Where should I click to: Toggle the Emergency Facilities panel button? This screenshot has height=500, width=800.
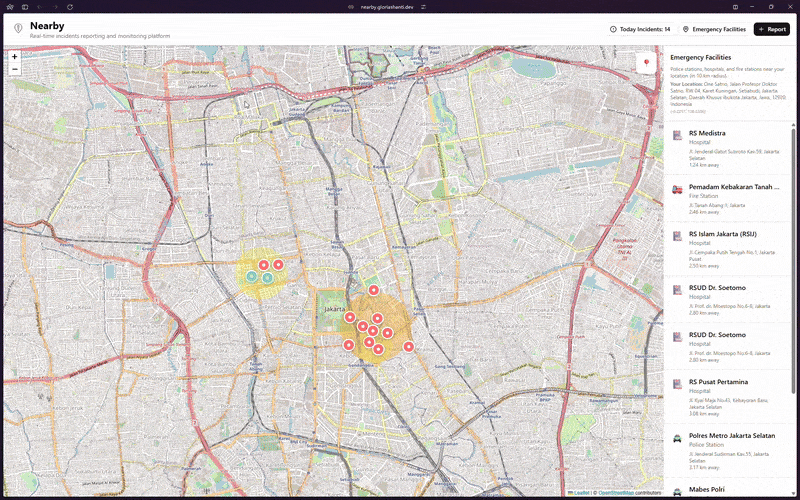714,29
